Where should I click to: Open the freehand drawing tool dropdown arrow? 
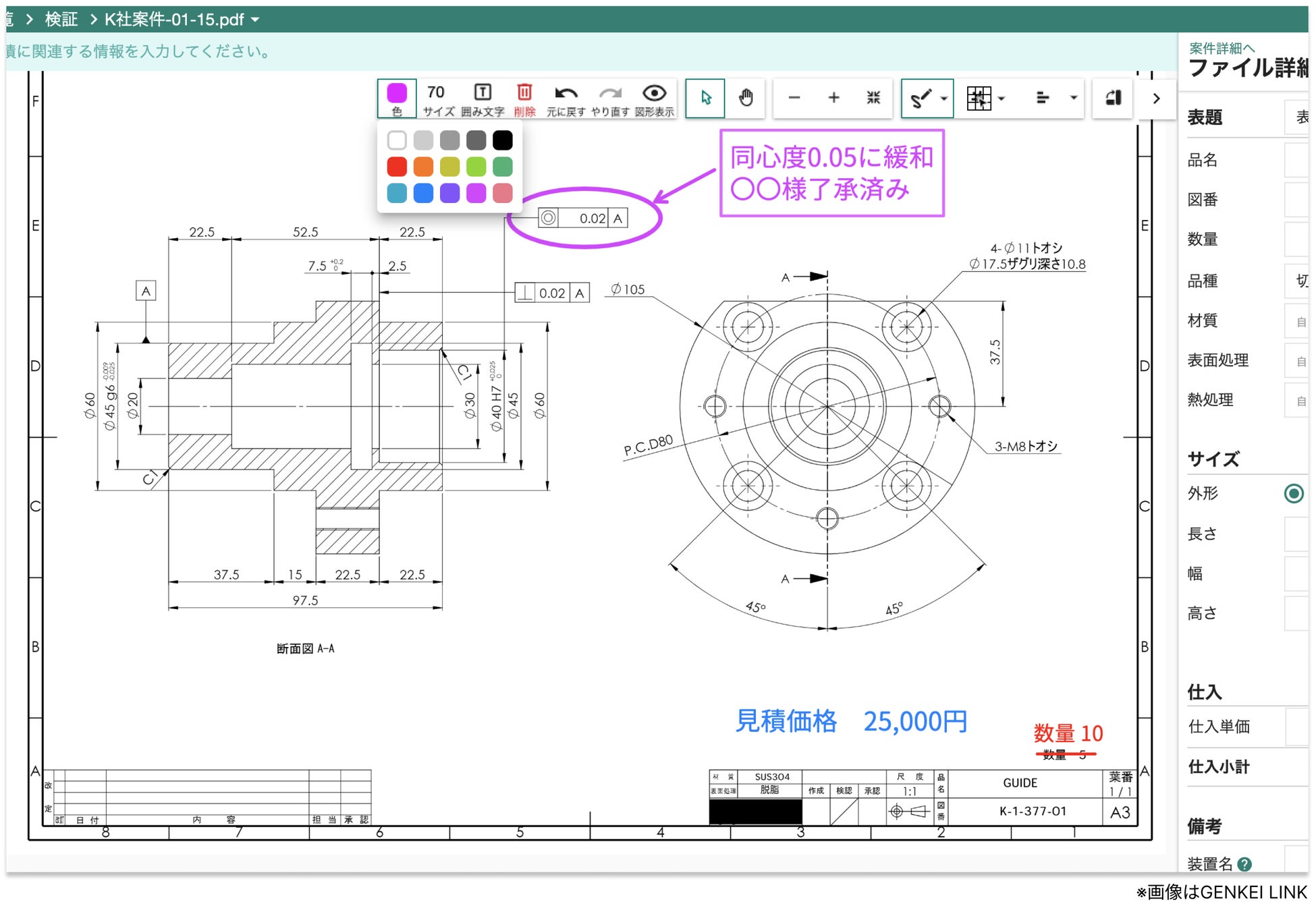click(x=944, y=98)
